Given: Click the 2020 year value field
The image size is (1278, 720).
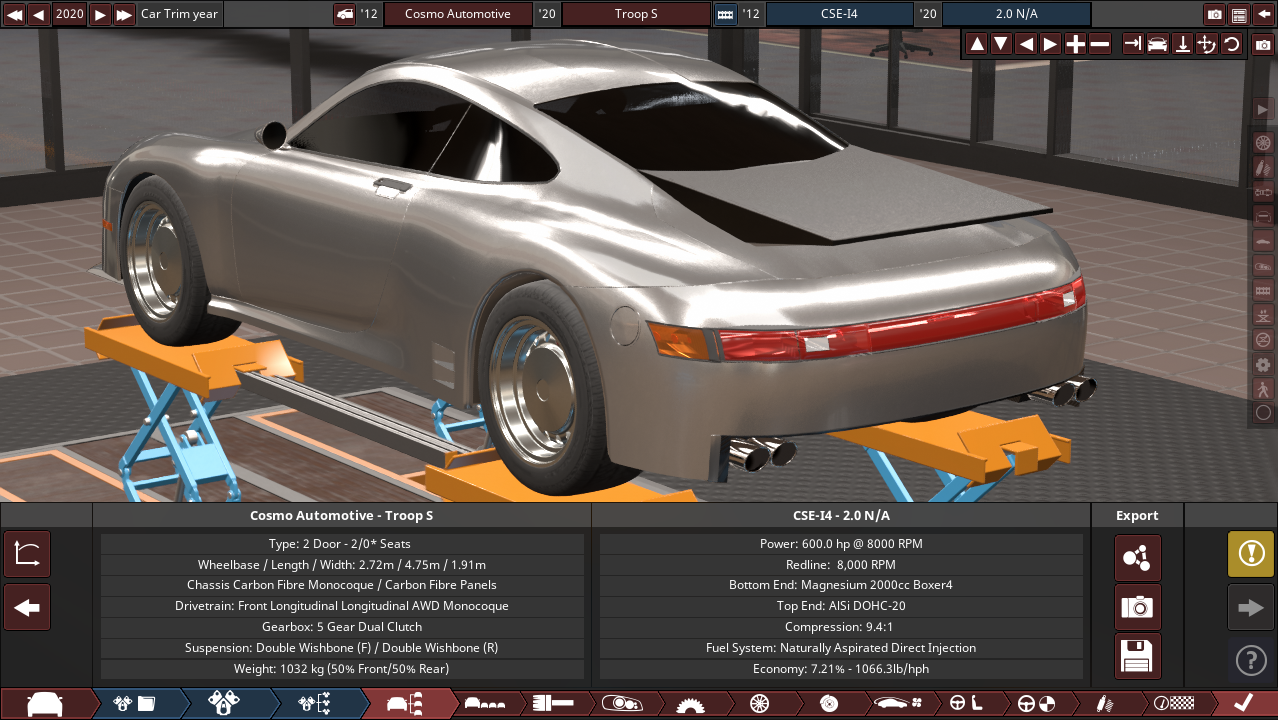Looking at the screenshot, I should point(69,14).
